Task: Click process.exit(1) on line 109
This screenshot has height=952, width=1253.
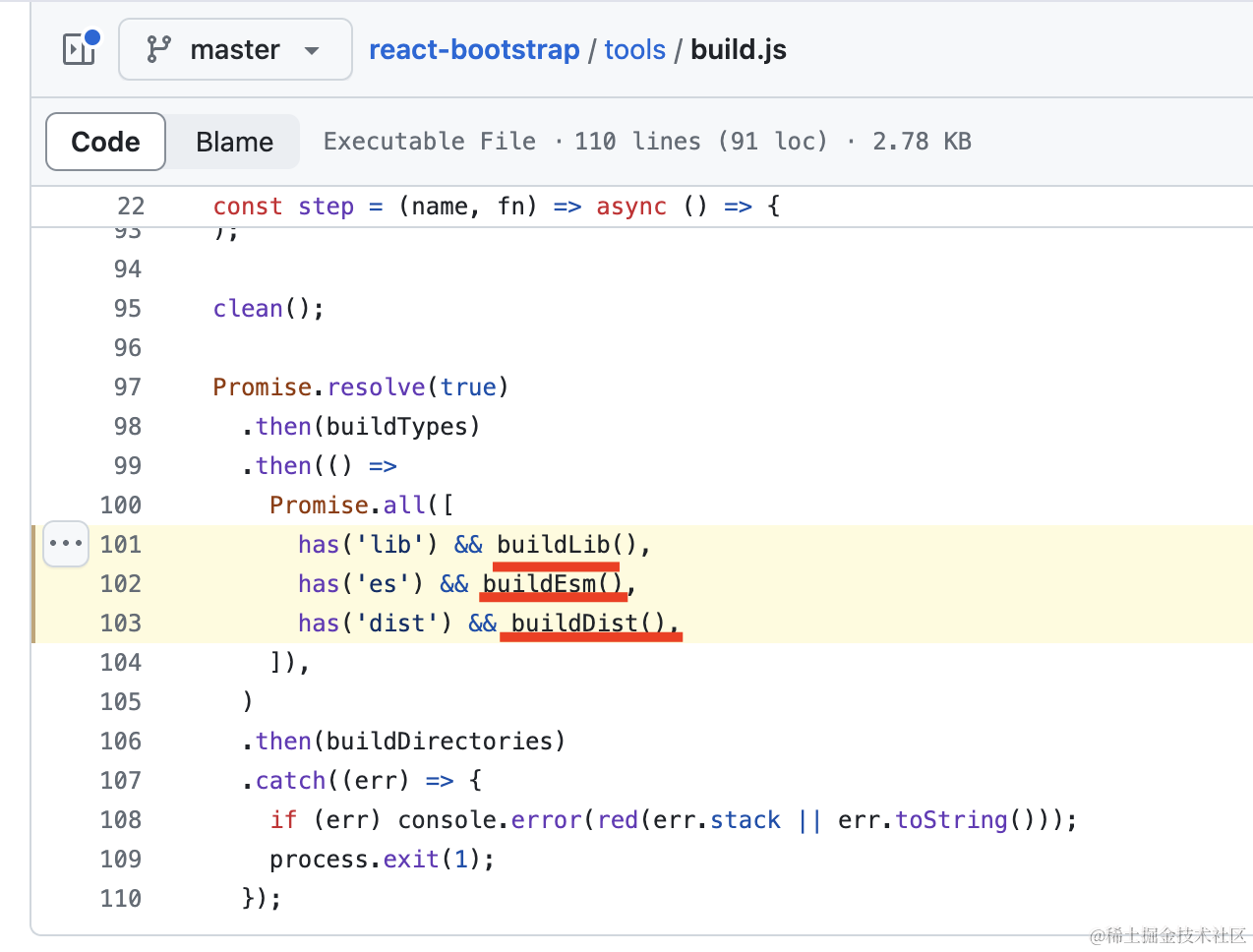Action: tap(375, 860)
